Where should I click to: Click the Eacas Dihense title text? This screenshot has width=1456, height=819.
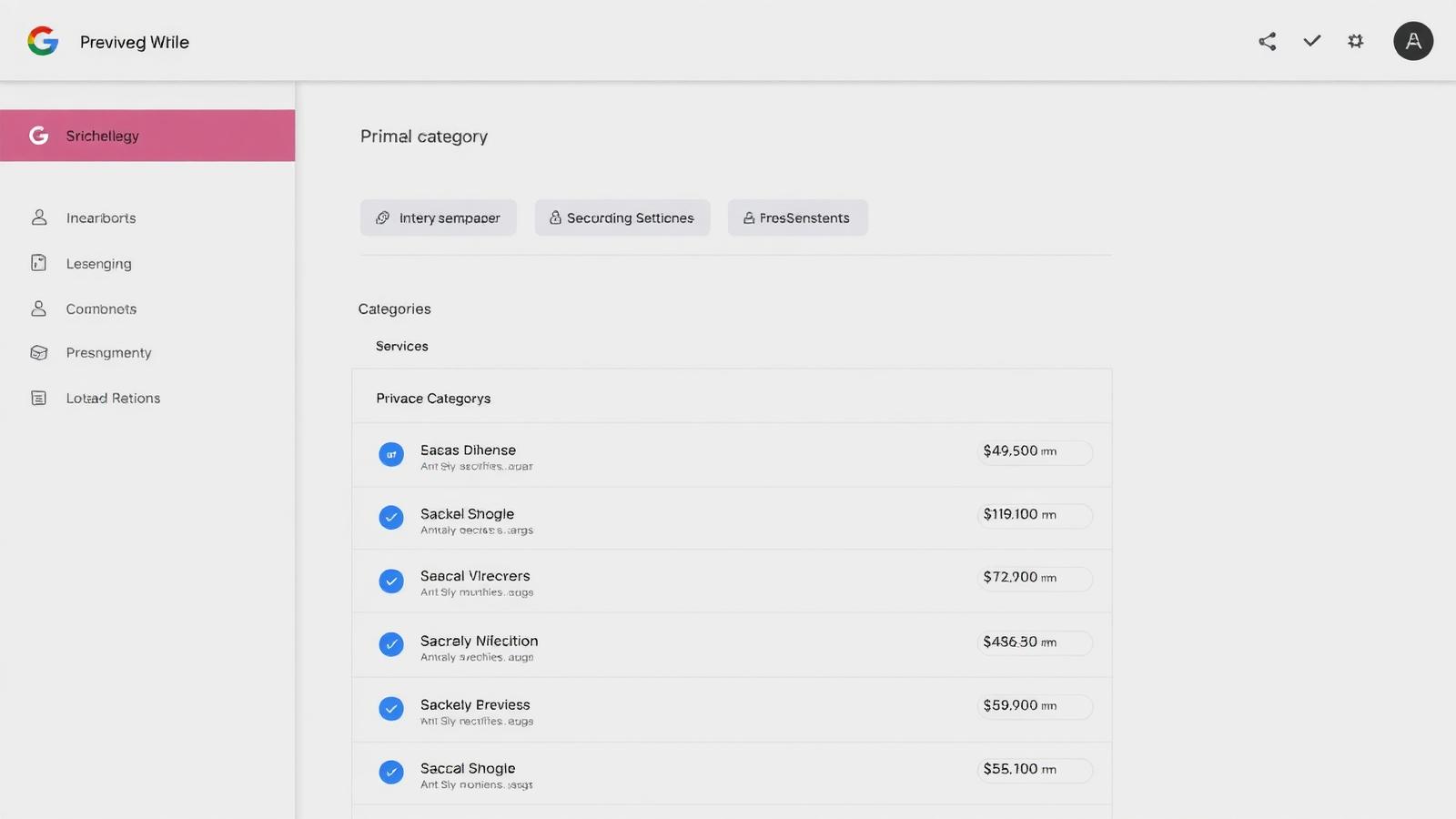468,450
